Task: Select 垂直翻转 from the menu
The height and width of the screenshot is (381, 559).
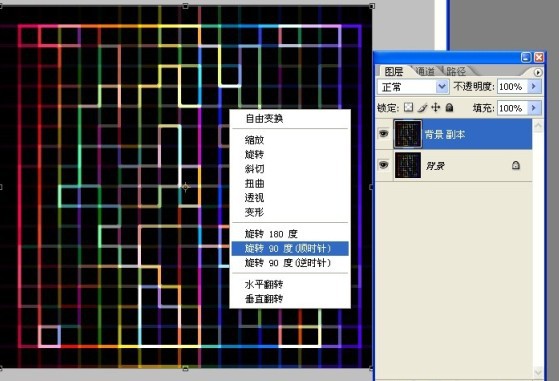Action: [264, 299]
